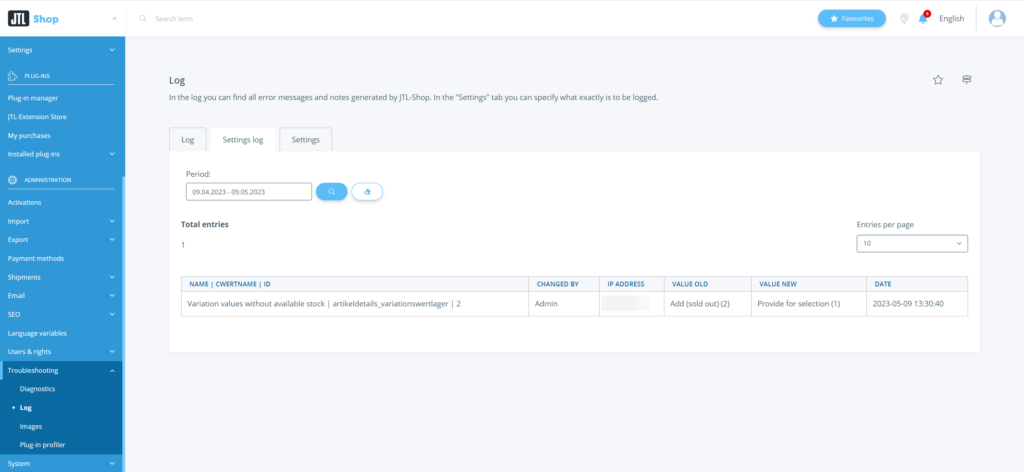
Task: Switch to the Settings tab
Action: [x=305, y=140]
